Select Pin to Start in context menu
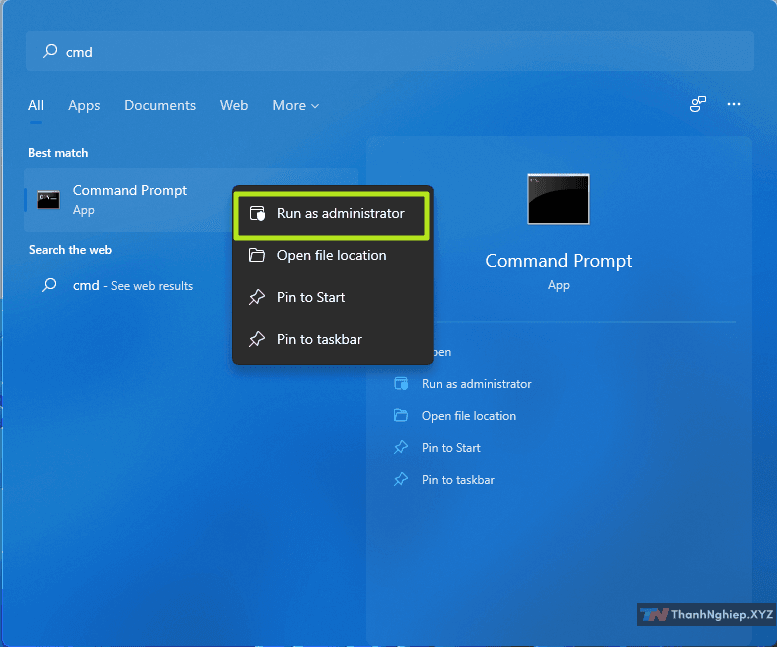This screenshot has width=777, height=647. [x=311, y=298]
